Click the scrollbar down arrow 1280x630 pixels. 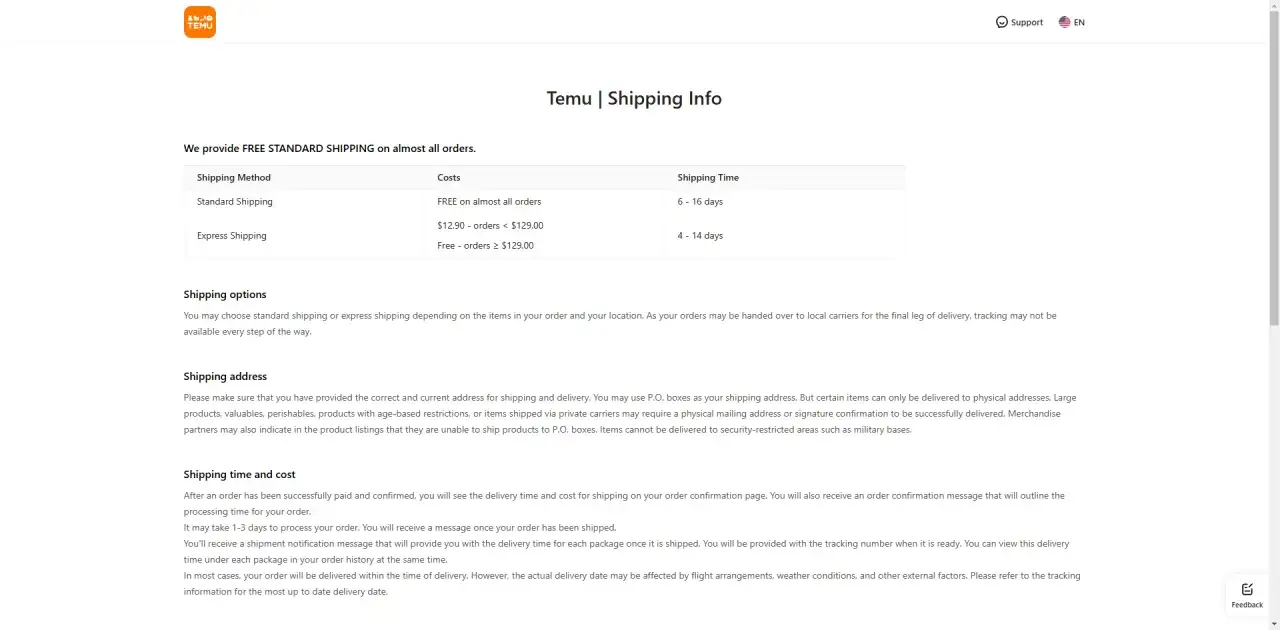(x=1273, y=624)
